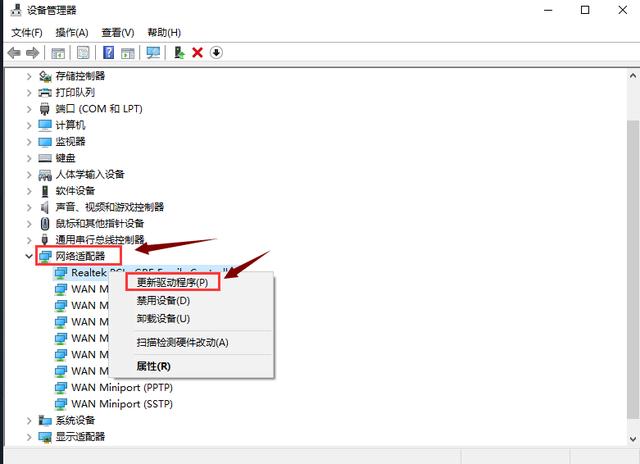Click the 打印队列 printer icon

click(45, 93)
